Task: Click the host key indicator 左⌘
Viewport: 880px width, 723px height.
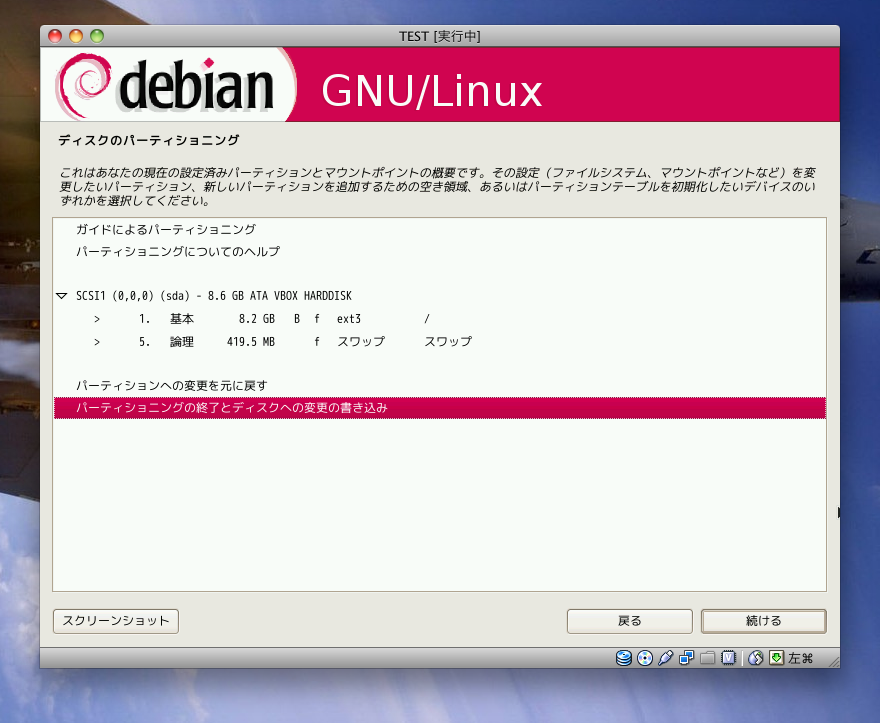Action: tap(801, 658)
